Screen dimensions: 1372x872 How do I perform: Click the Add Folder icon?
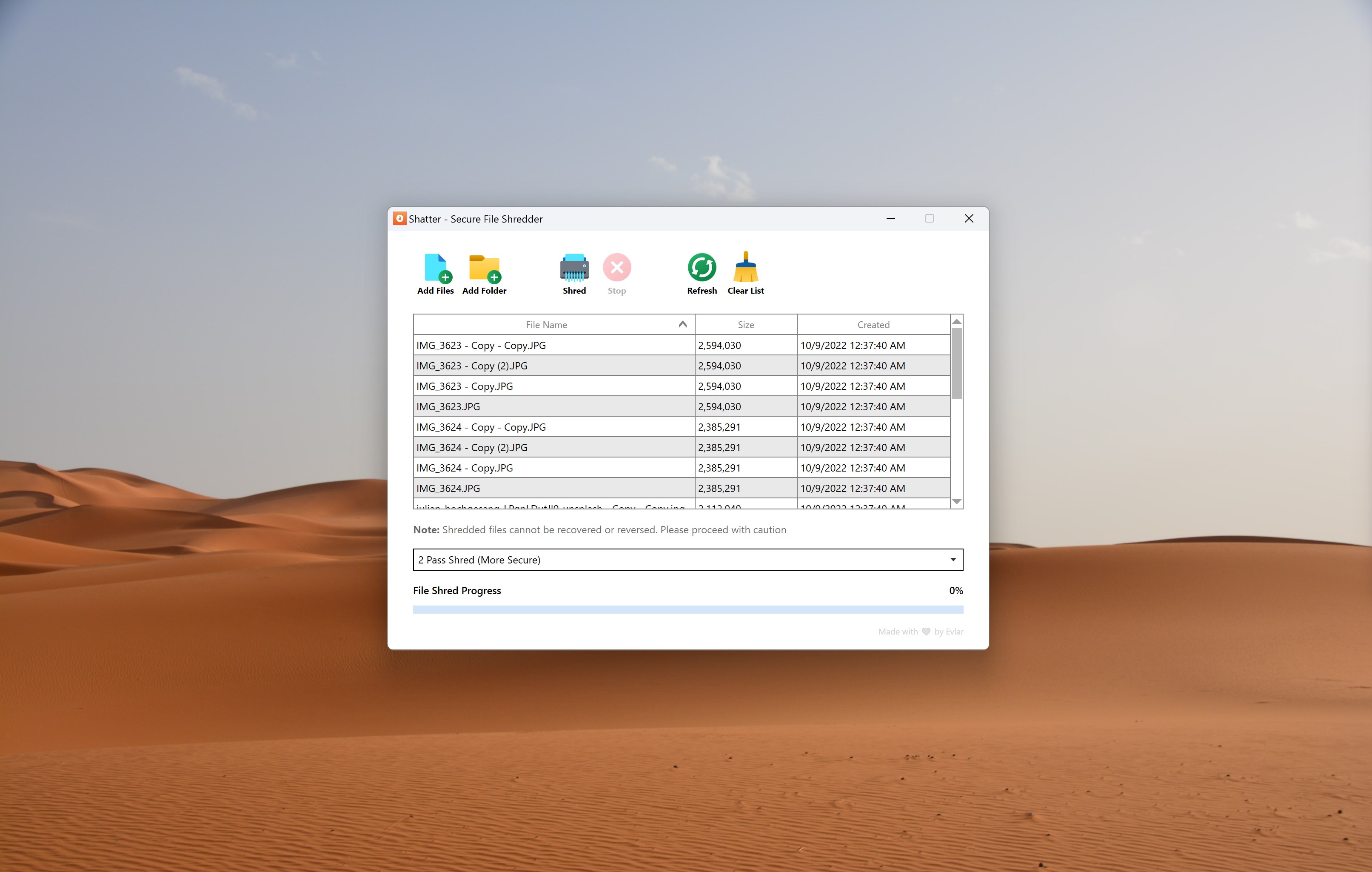(x=484, y=269)
